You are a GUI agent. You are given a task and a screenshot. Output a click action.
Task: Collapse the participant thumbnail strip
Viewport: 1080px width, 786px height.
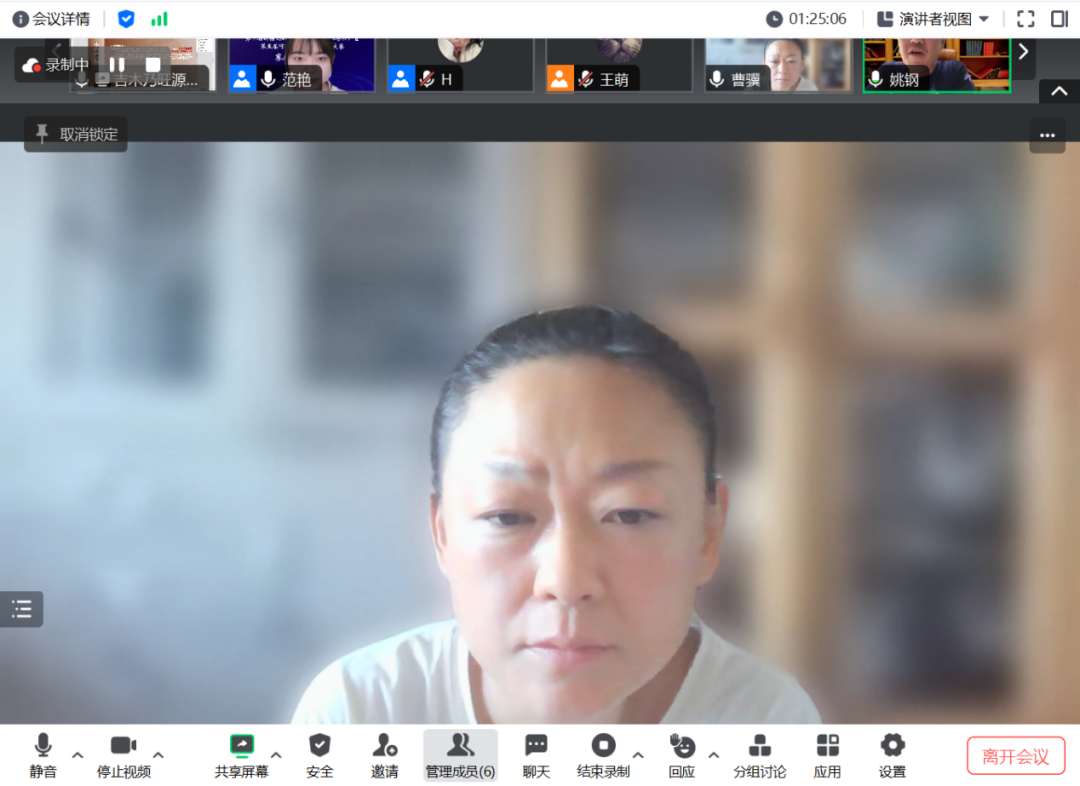[x=1059, y=91]
